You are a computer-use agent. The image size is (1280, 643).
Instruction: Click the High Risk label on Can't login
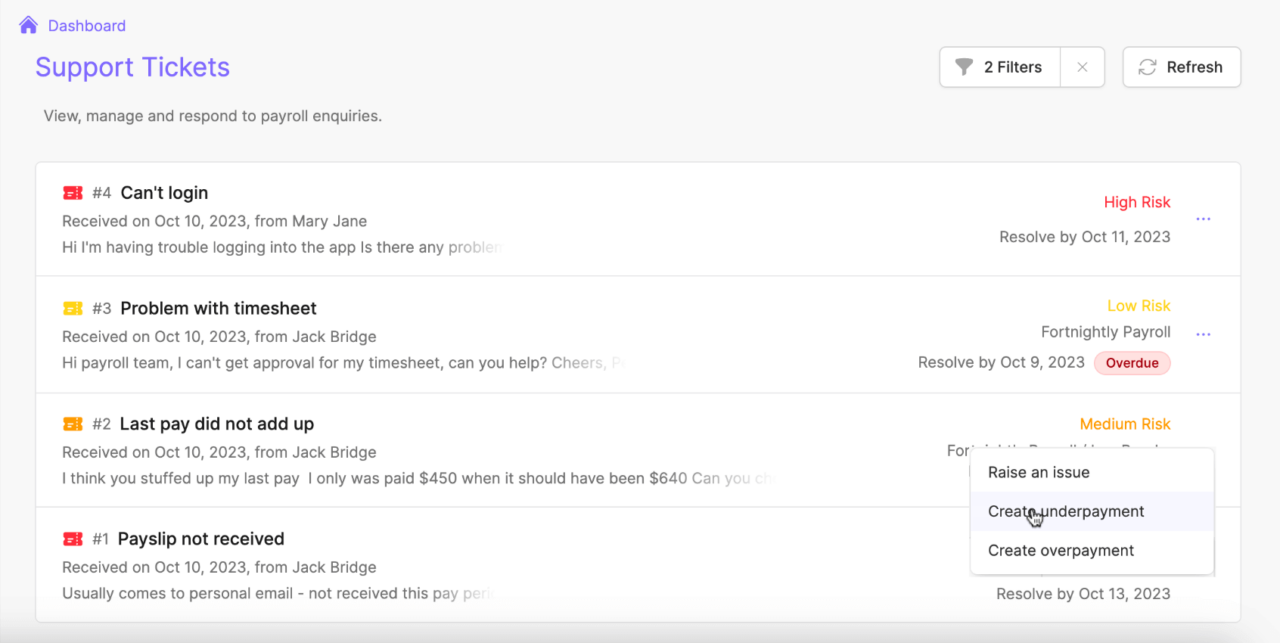pyautogui.click(x=1137, y=201)
